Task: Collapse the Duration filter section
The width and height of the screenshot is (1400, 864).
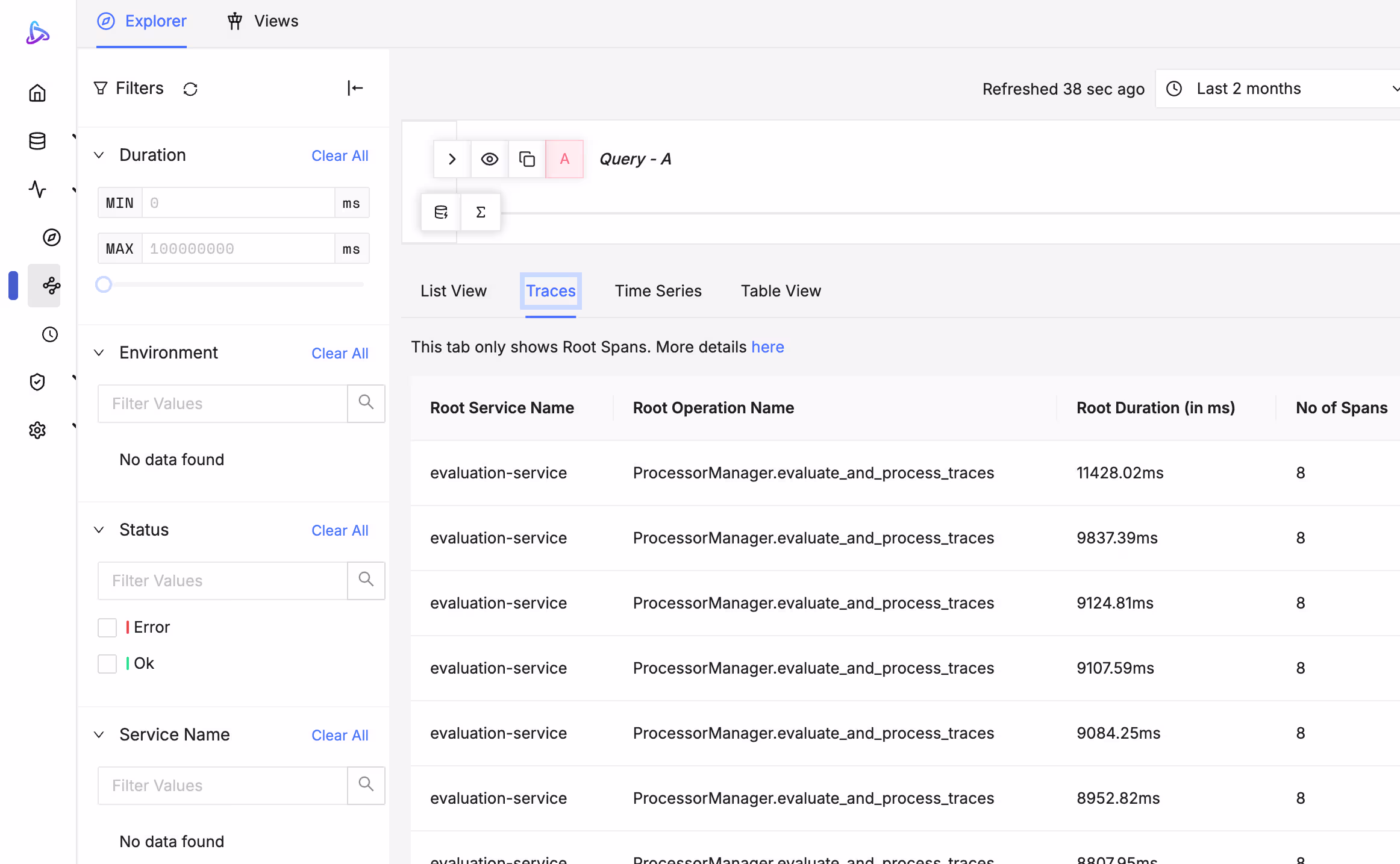Action: coord(99,155)
